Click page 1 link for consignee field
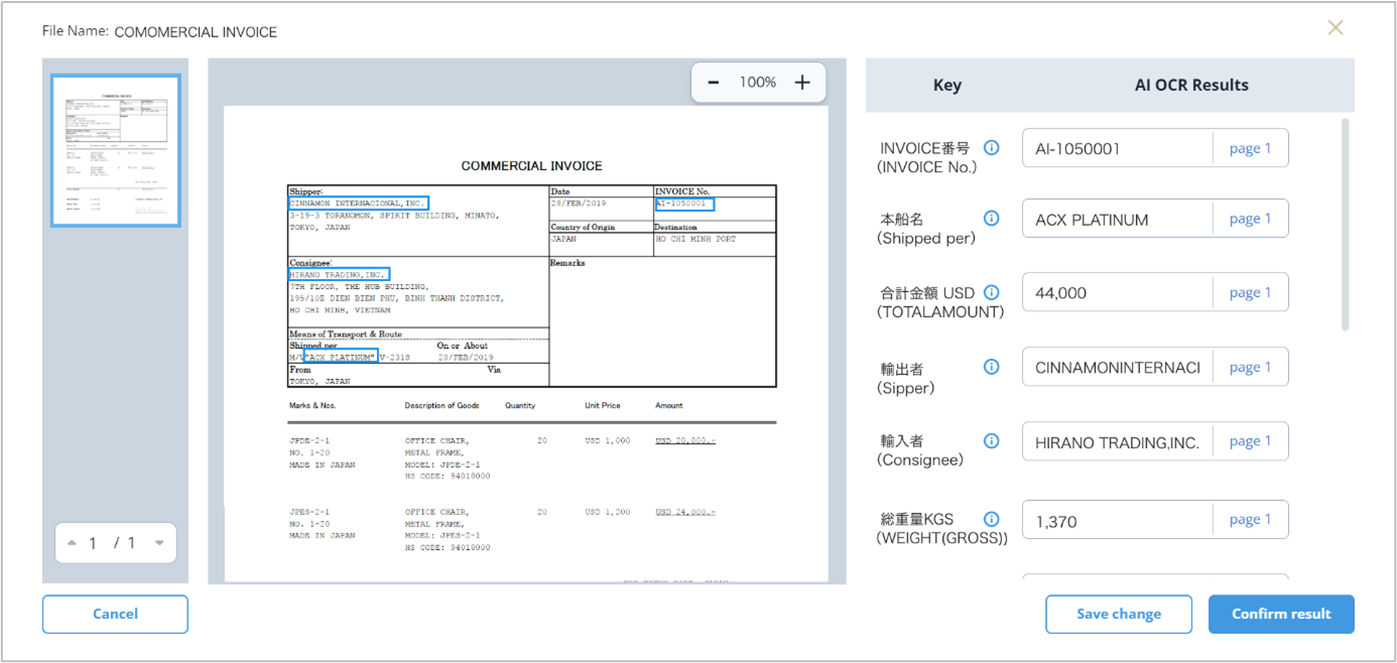This screenshot has width=1397, height=663. [1250, 442]
